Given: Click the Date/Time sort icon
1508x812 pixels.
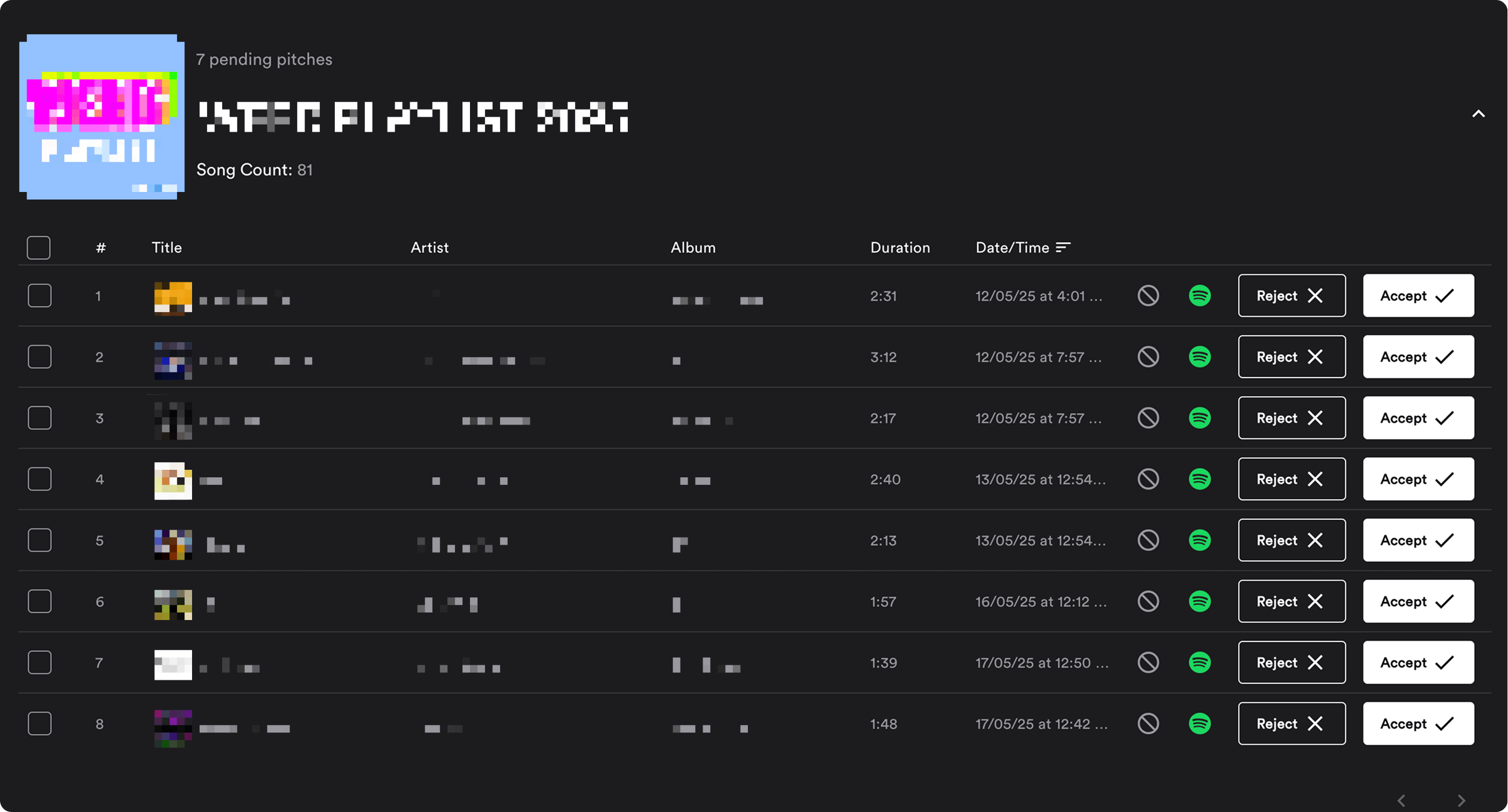Looking at the screenshot, I should tap(1063, 248).
